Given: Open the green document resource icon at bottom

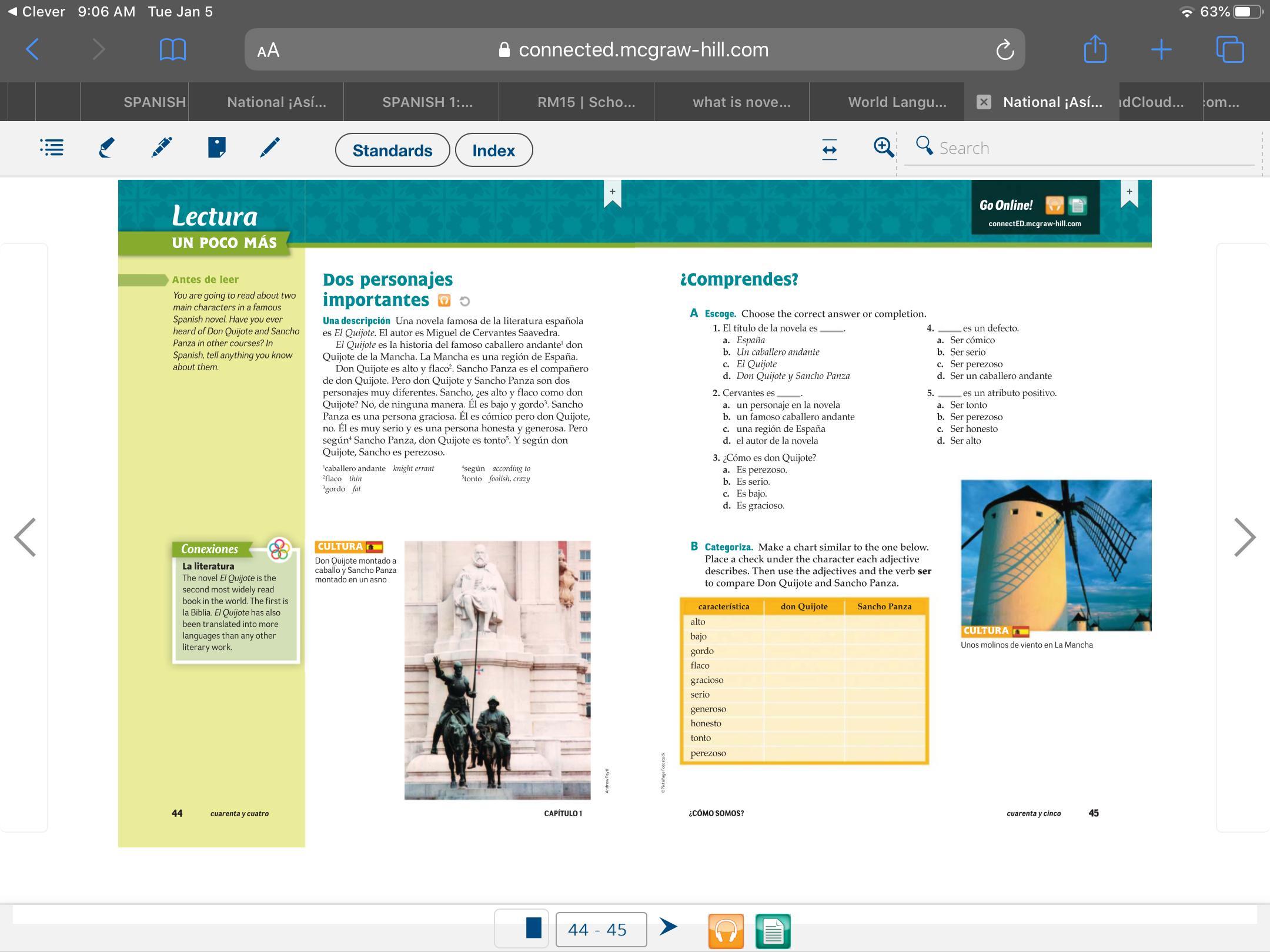Looking at the screenshot, I should pos(773,931).
